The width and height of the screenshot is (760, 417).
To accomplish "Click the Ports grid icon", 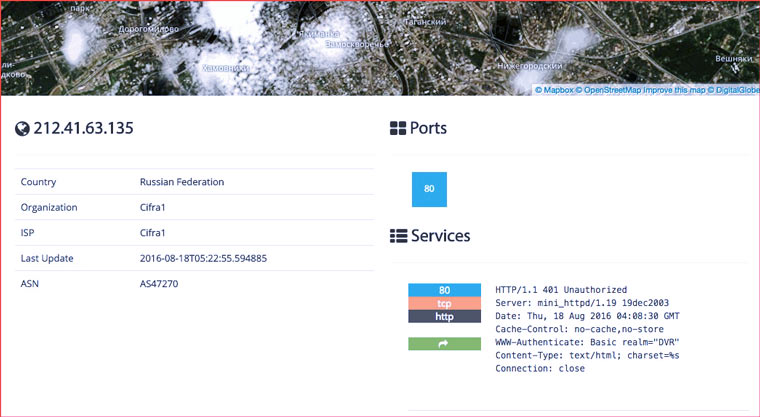I will click(x=398, y=128).
